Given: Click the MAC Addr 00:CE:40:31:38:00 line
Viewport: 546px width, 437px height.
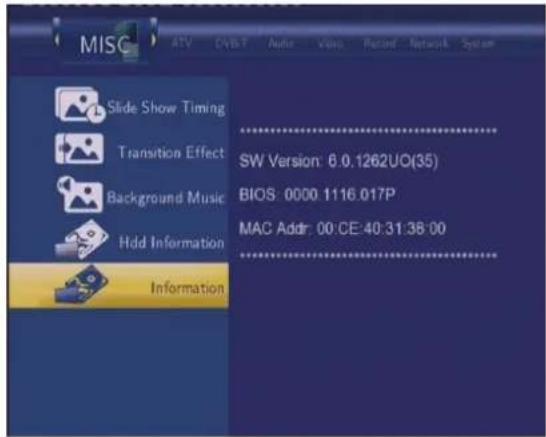Looking at the screenshot, I should click(x=342, y=229).
